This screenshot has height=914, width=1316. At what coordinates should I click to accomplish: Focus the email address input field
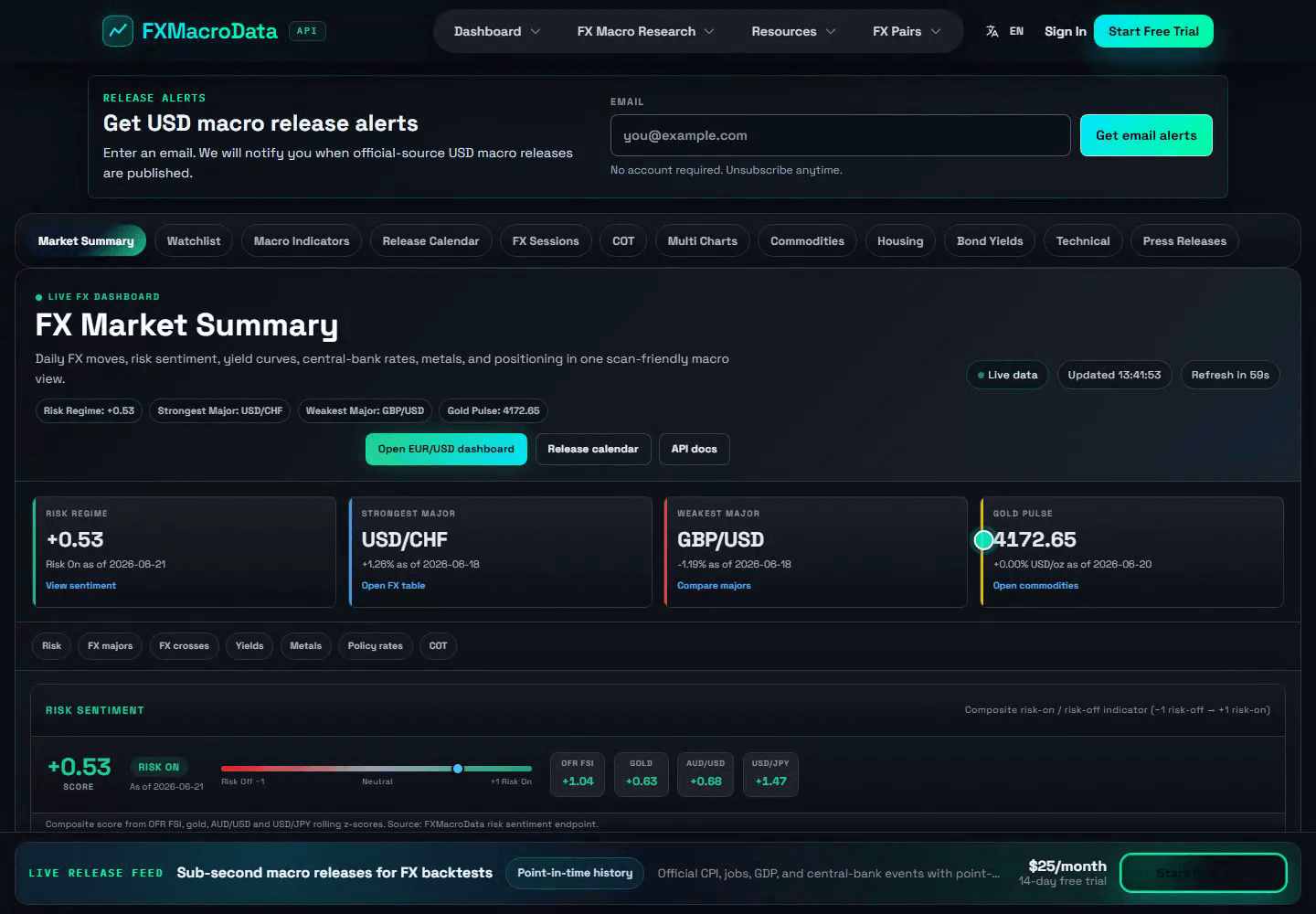click(x=840, y=135)
